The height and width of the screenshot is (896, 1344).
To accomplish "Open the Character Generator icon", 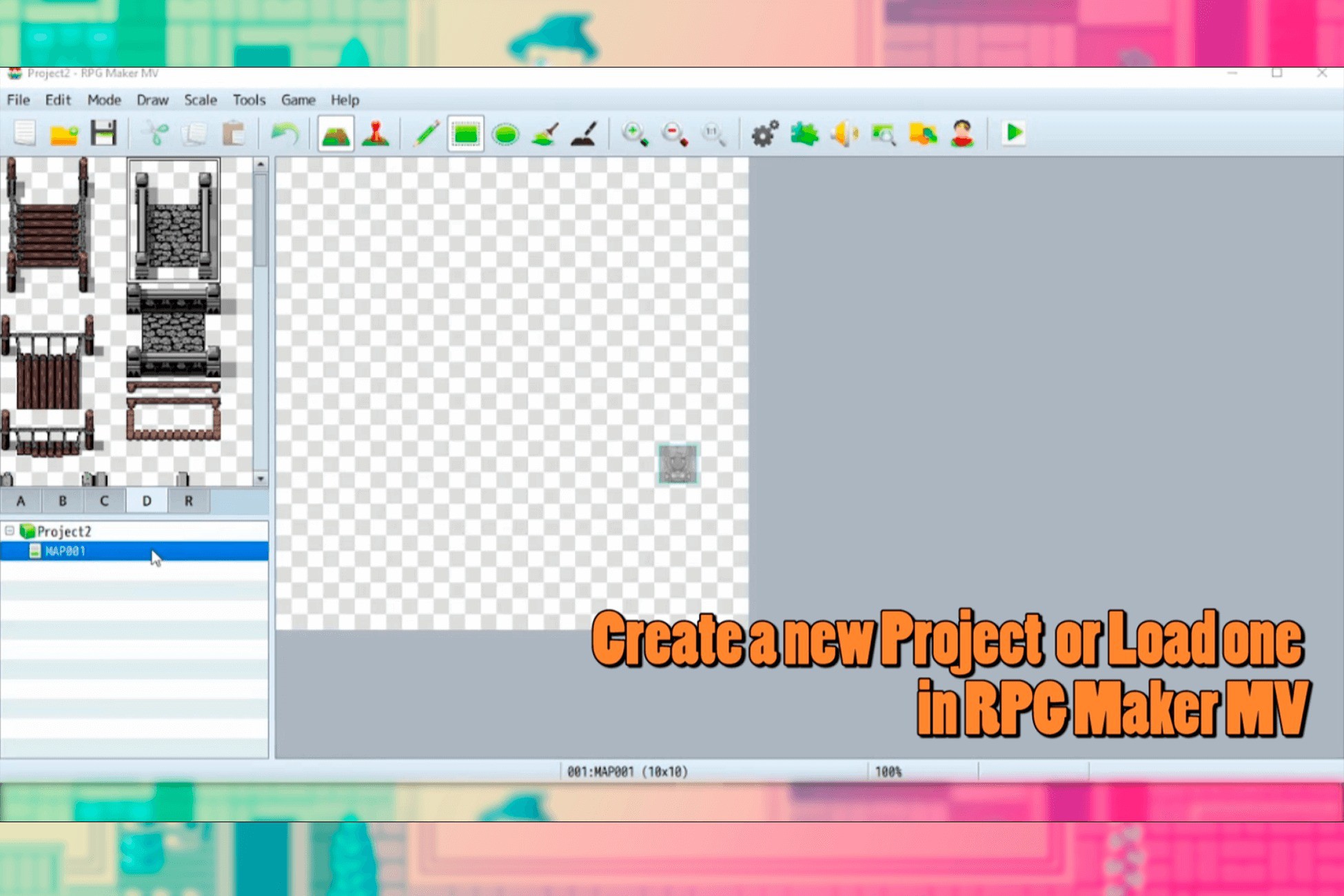I will coord(962,133).
